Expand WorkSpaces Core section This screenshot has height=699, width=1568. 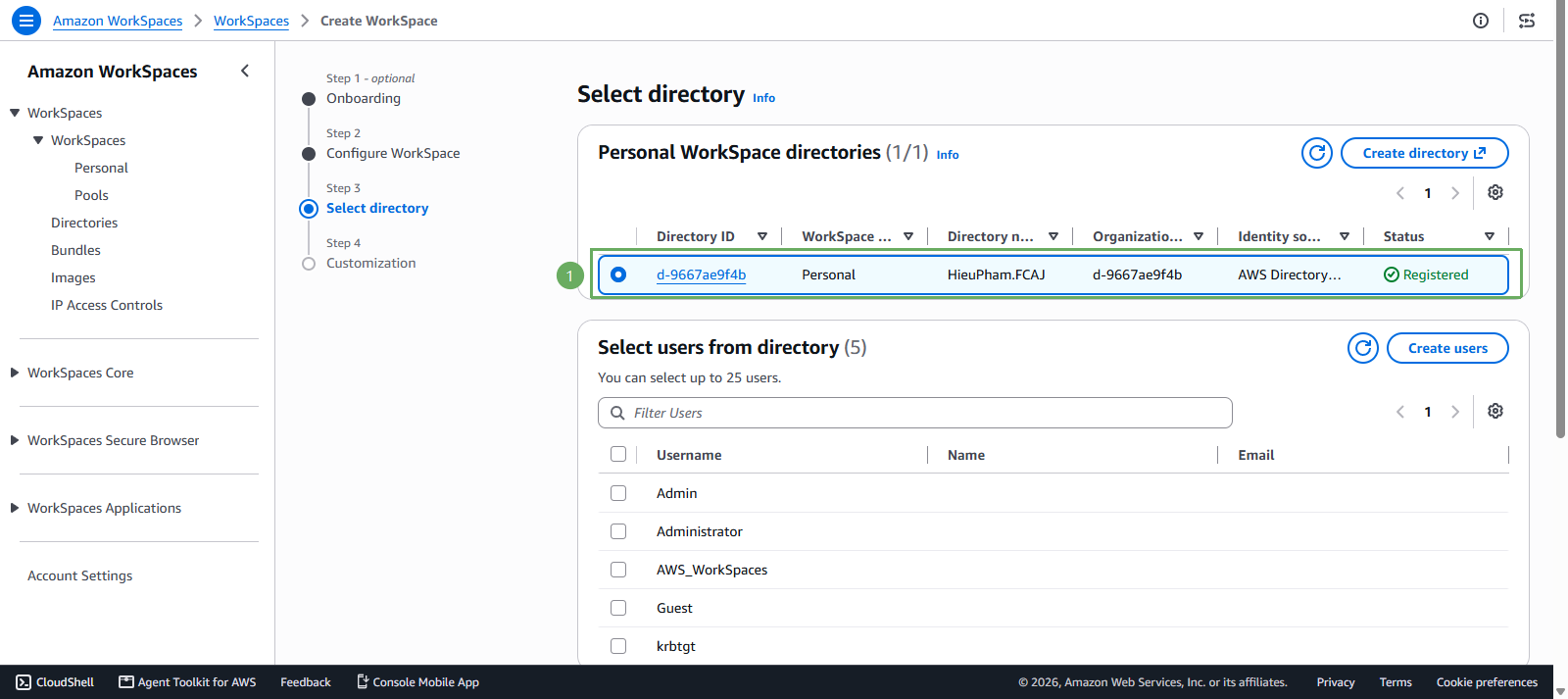(x=15, y=373)
